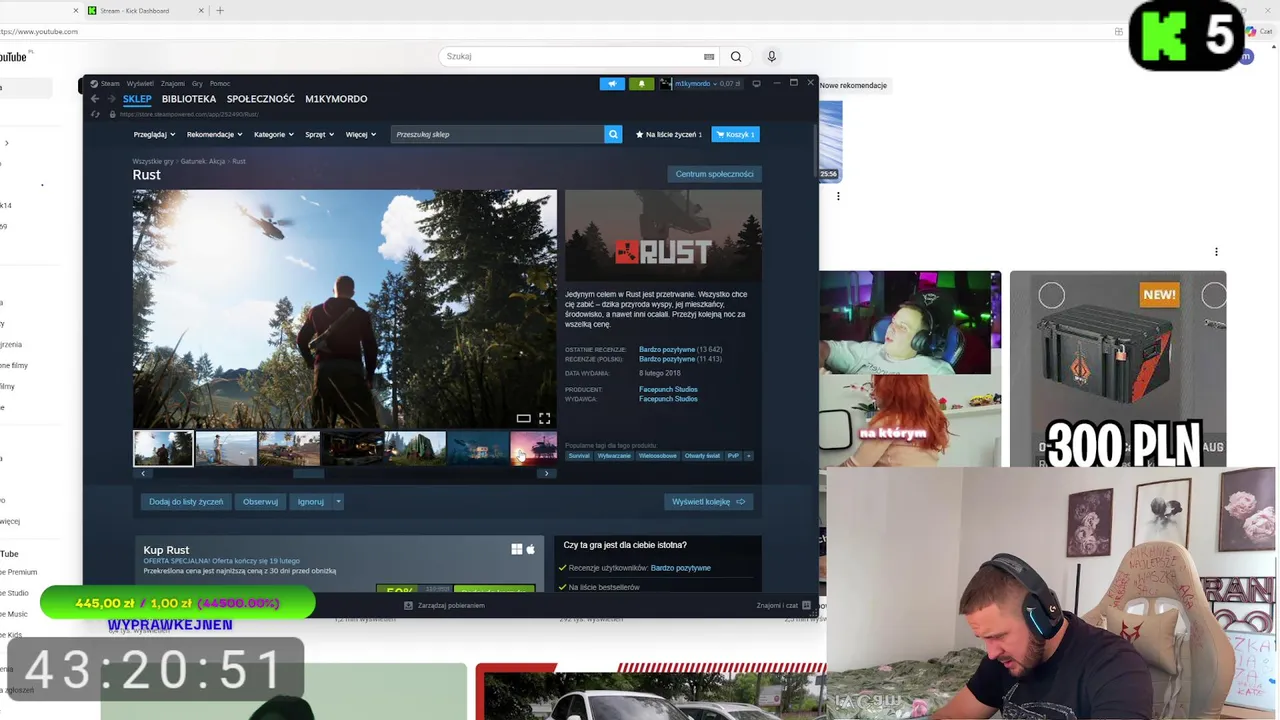Open the three-dot menu near the 300 PLN ad
Image resolution: width=1280 pixels, height=720 pixels.
(1216, 252)
